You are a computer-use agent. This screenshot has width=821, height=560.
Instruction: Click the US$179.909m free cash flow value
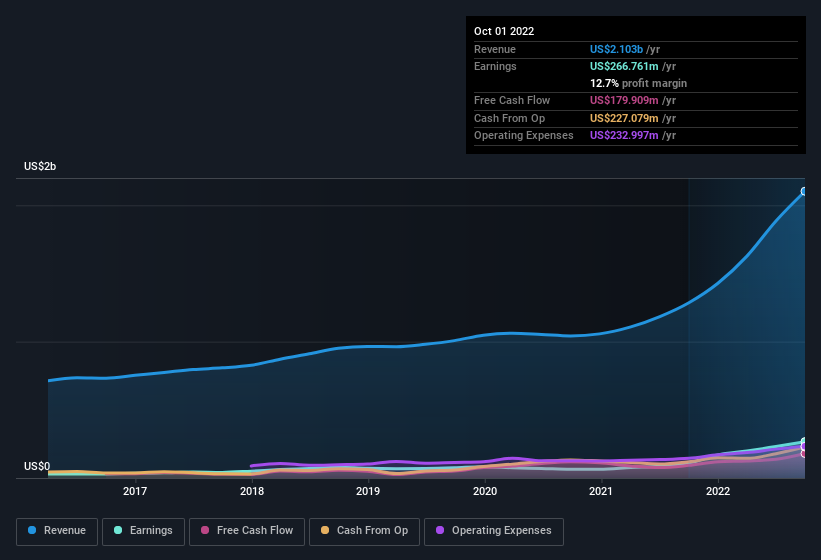[624, 100]
